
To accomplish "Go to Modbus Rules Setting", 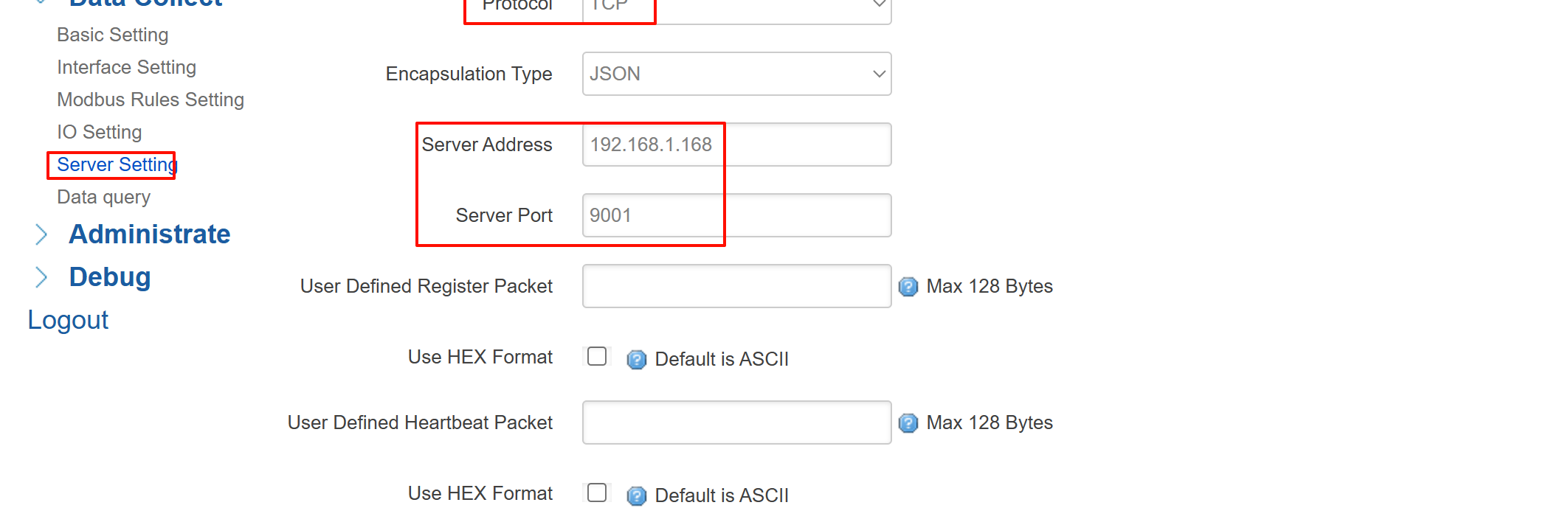I will point(151,100).
